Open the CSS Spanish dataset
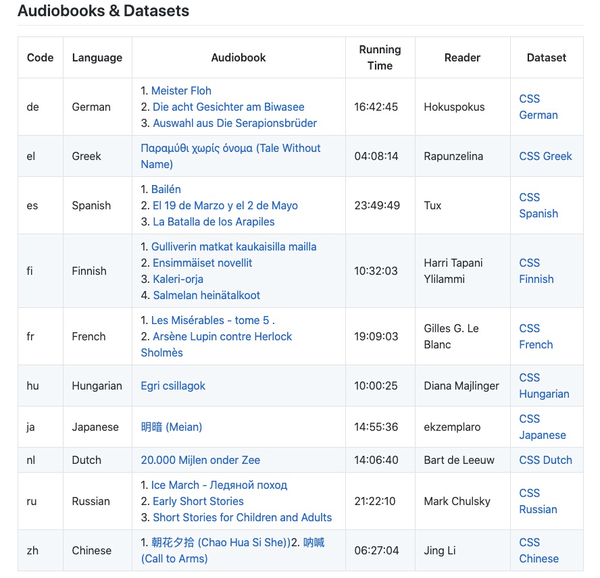600x578 pixels. [x=538, y=205]
